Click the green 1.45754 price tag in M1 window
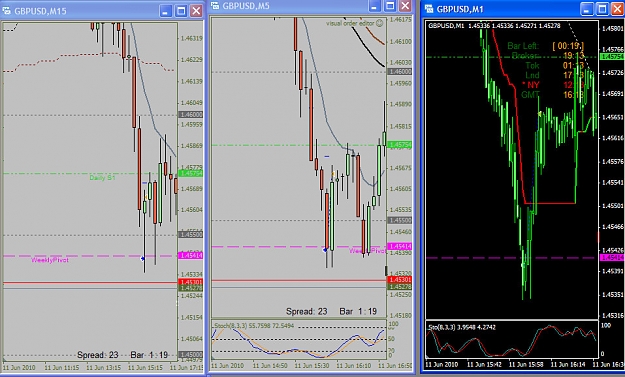This screenshot has height=377, width=625. point(612,57)
